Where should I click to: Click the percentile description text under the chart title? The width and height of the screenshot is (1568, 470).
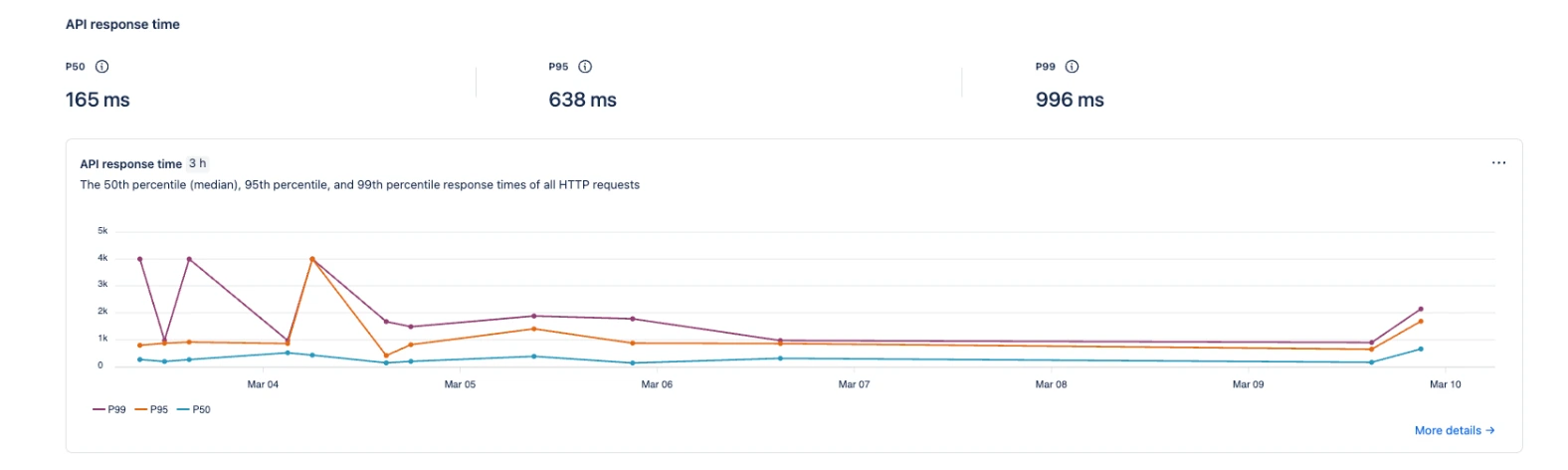click(359, 184)
